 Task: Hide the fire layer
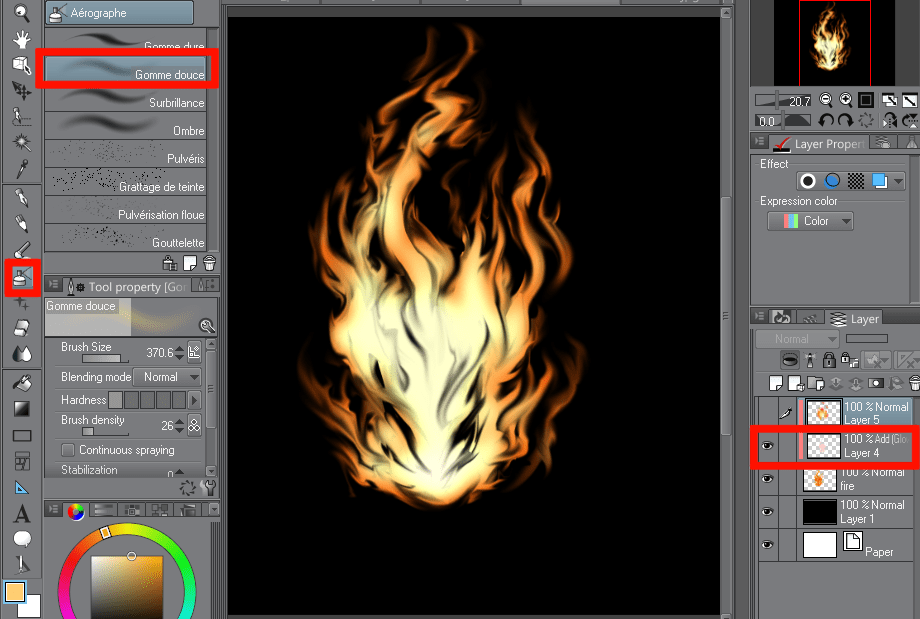point(767,479)
